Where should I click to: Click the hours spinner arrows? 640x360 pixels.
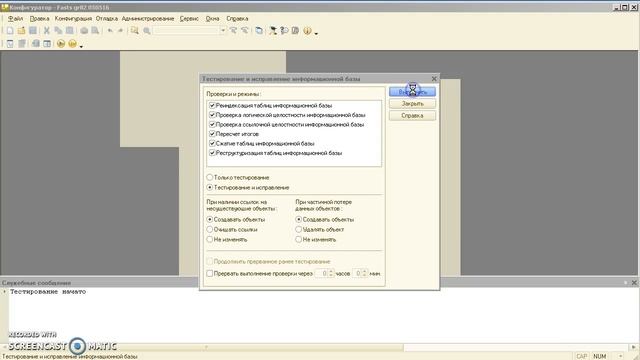[331, 273]
